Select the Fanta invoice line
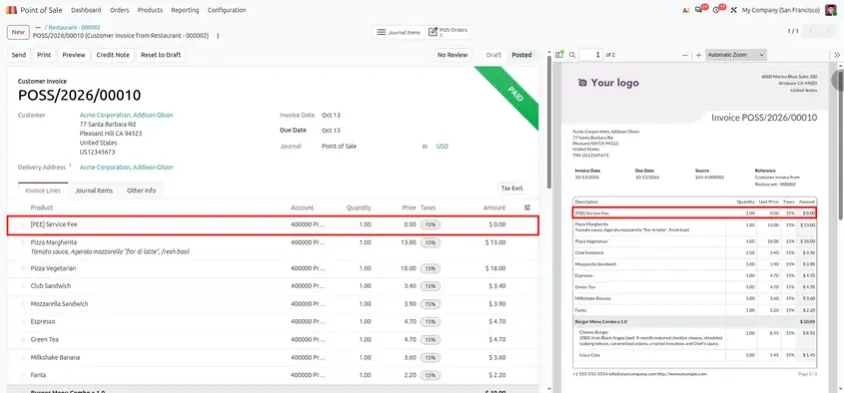 tap(273, 375)
